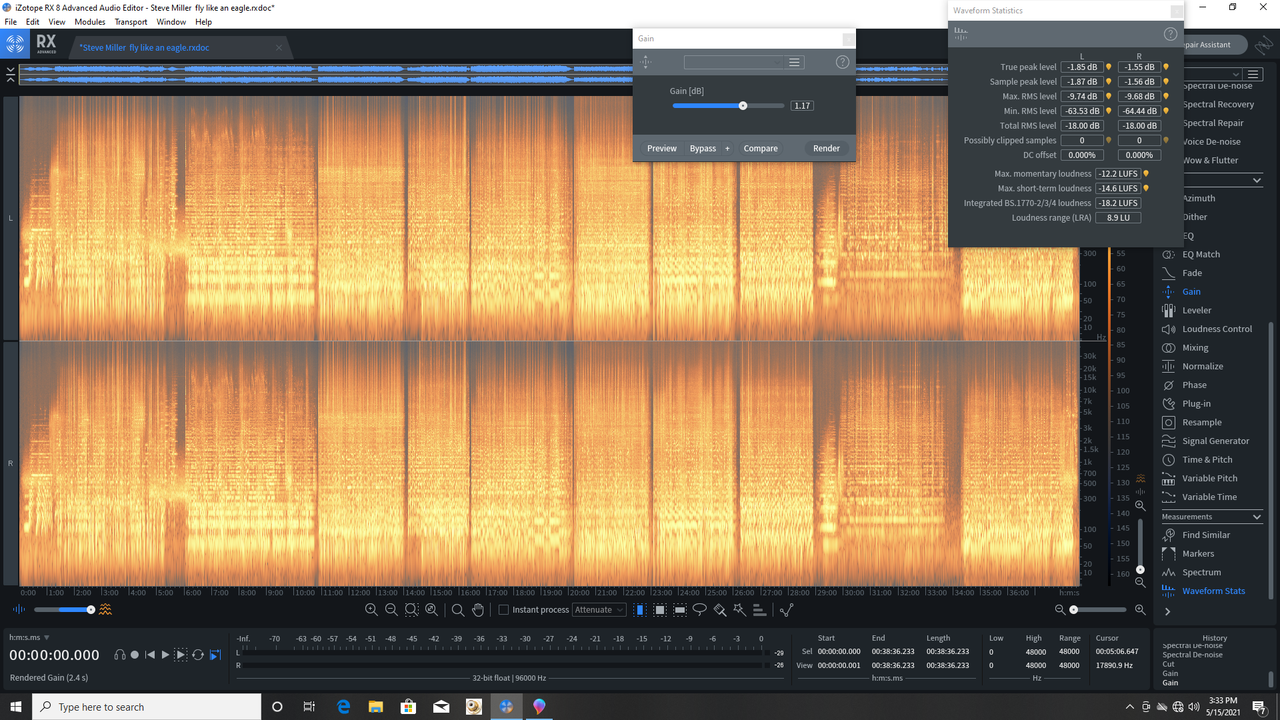The image size is (1280, 720).
Task: Open the Modules menu
Action: [90, 22]
